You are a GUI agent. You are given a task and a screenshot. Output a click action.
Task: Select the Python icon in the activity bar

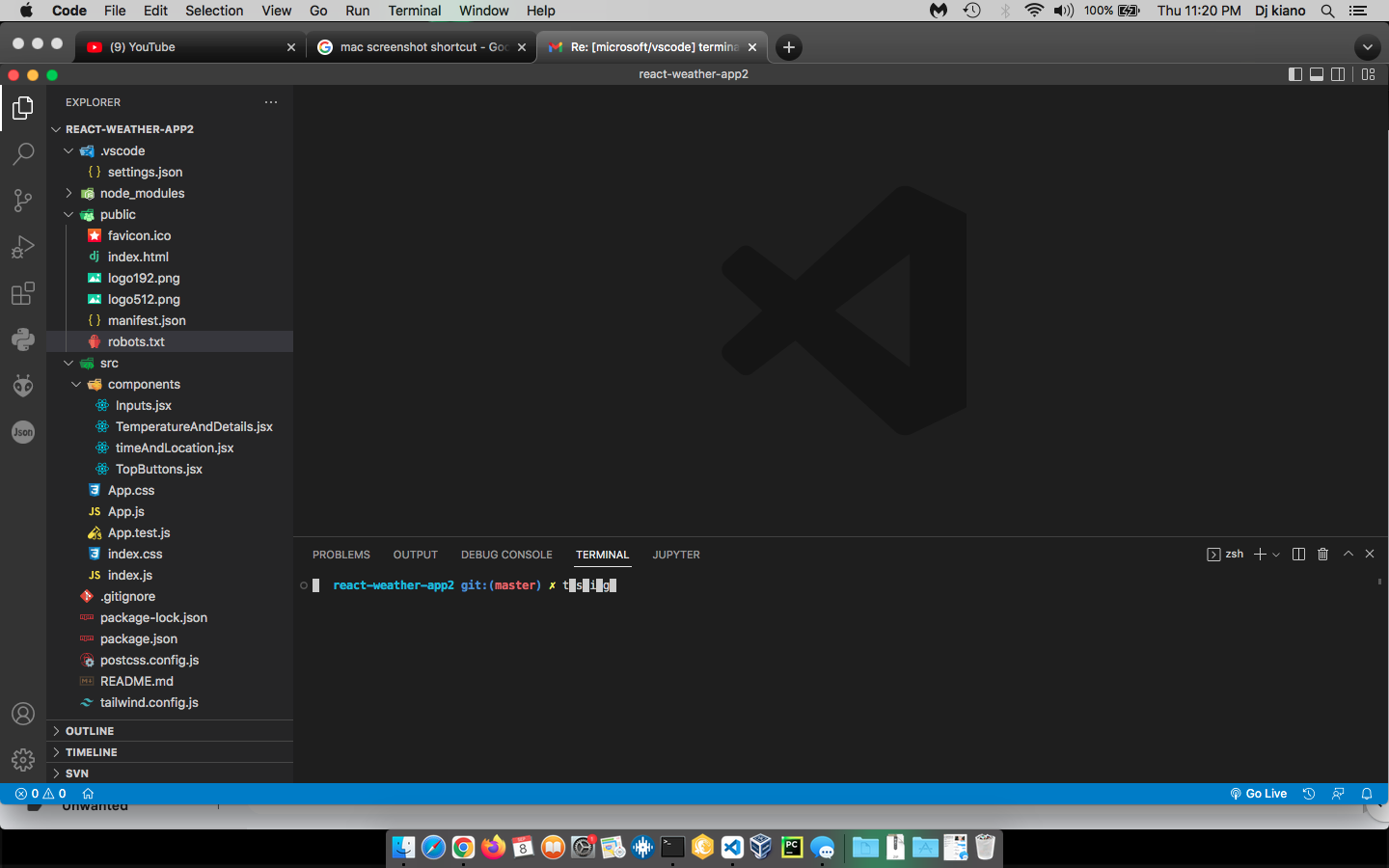22,339
